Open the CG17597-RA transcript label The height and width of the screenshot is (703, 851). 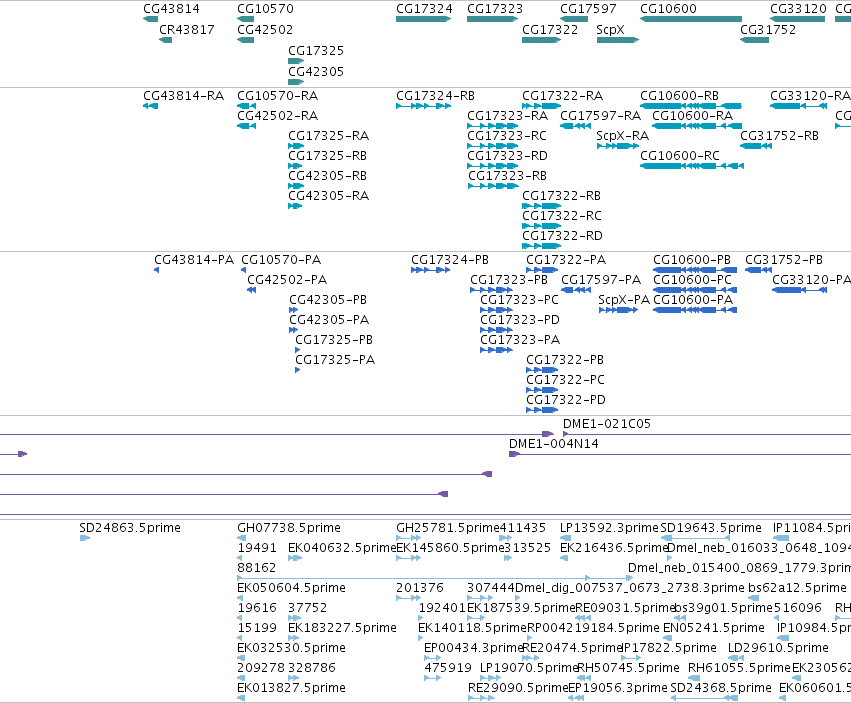coord(600,116)
